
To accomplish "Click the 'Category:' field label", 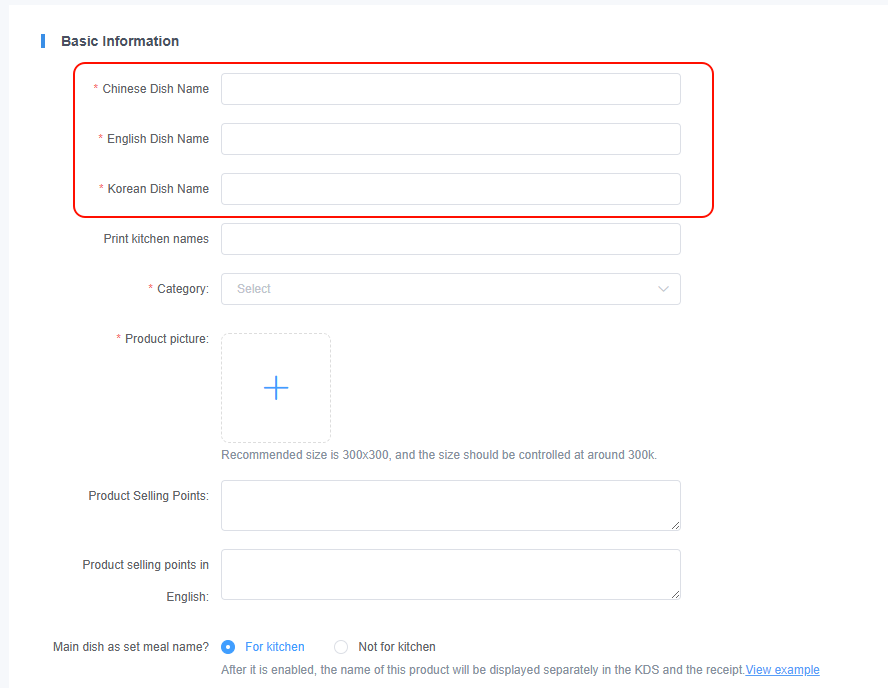I will (x=182, y=289).
